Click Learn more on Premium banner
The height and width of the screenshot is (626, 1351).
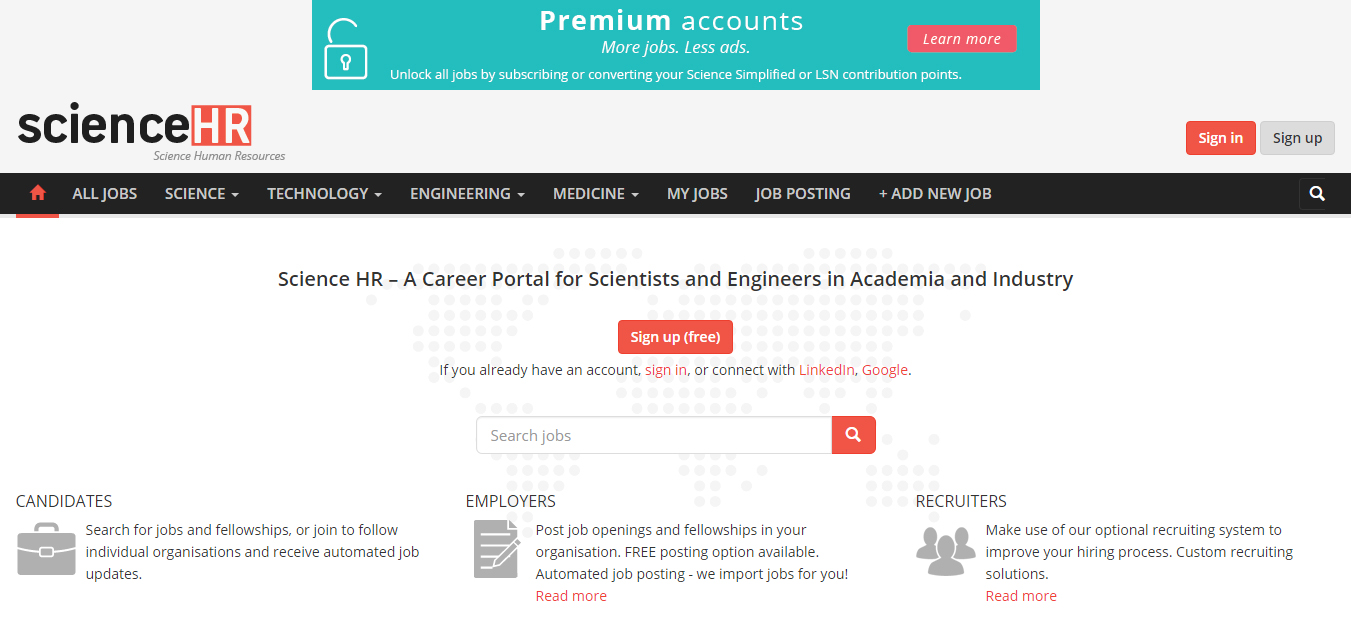point(961,39)
